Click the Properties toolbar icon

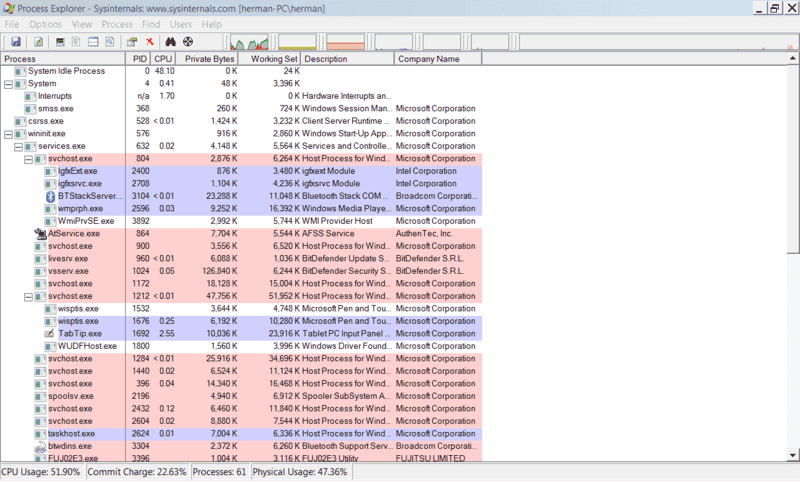[131, 42]
